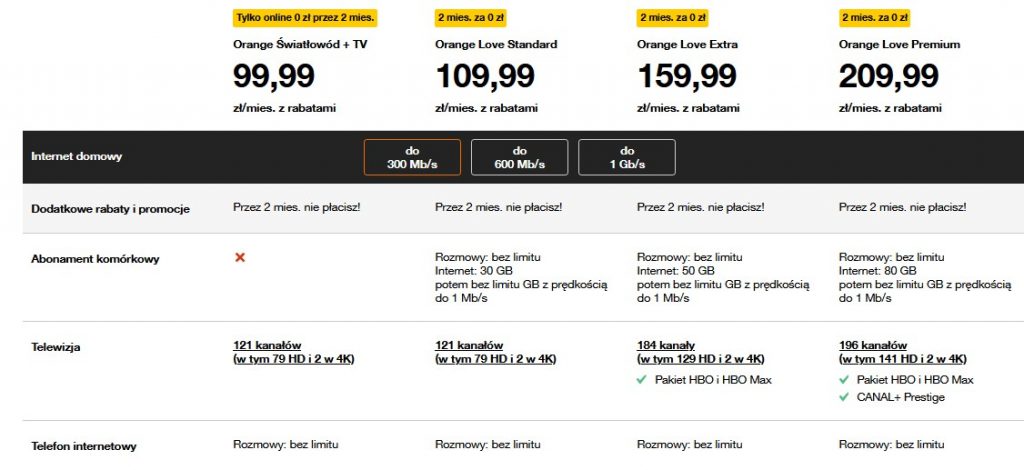
Task: Select the Orange Love Extra plan title
Action: point(687,45)
